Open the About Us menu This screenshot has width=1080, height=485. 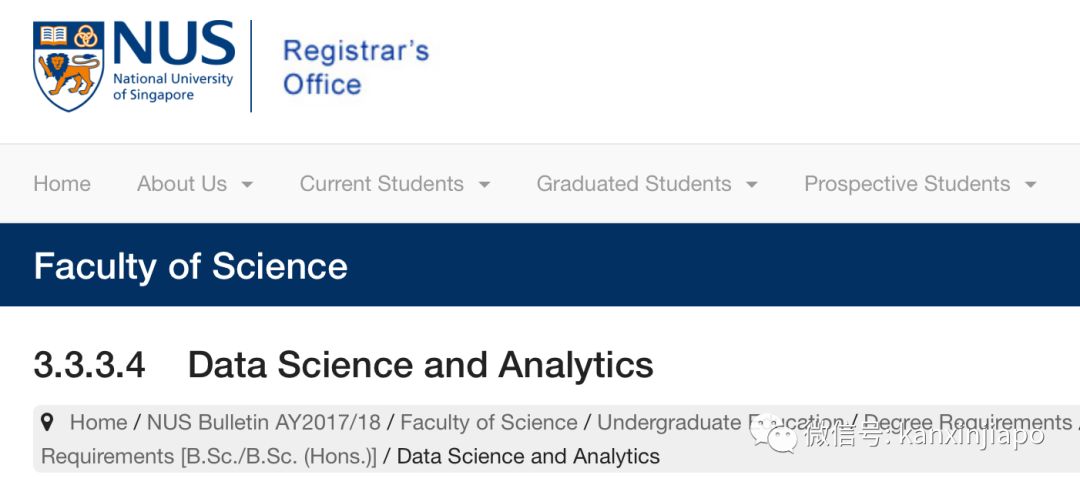point(182,184)
